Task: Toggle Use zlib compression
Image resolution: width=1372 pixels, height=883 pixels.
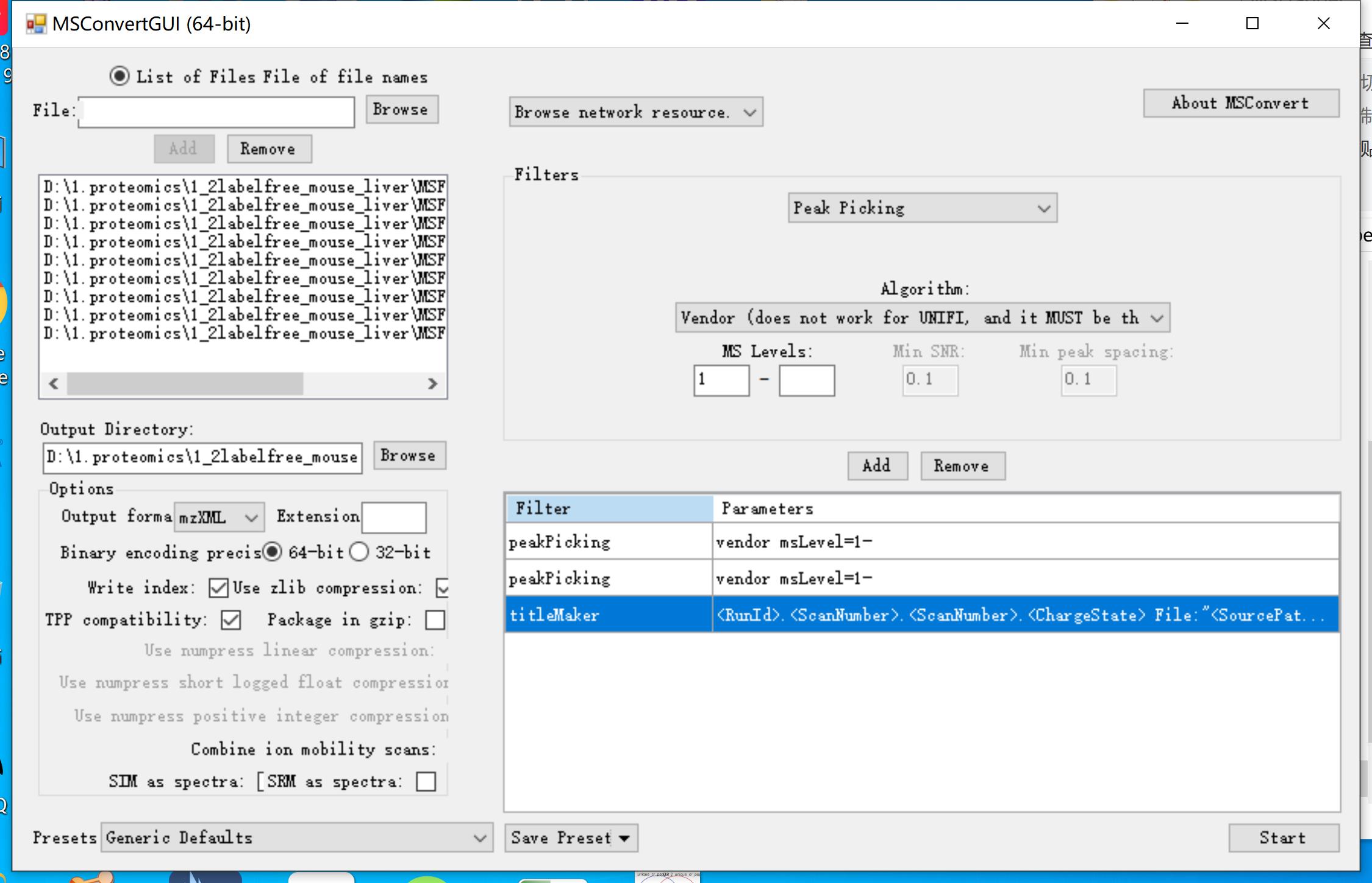Action: pos(442,588)
